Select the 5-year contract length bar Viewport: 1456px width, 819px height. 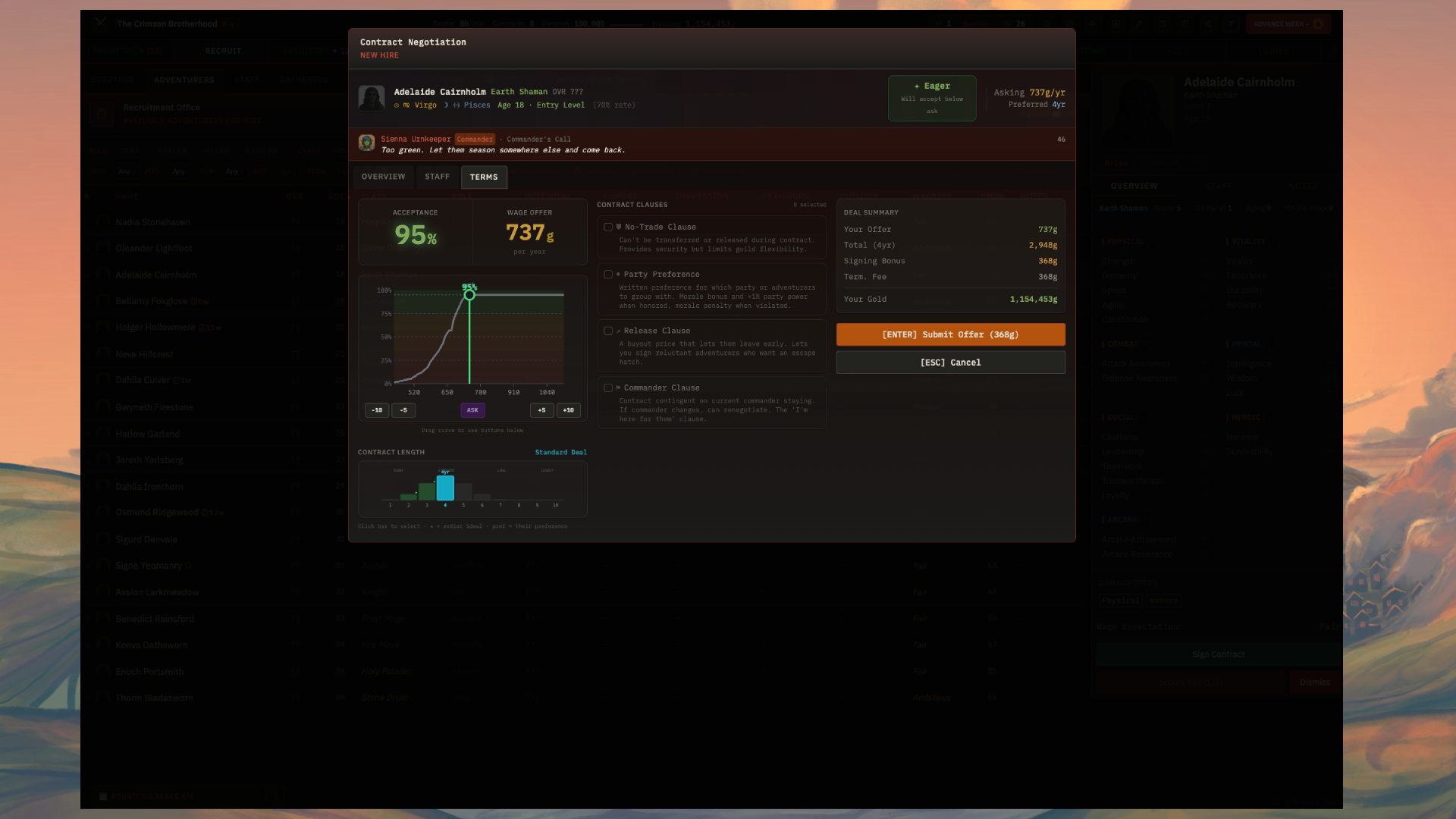(463, 491)
